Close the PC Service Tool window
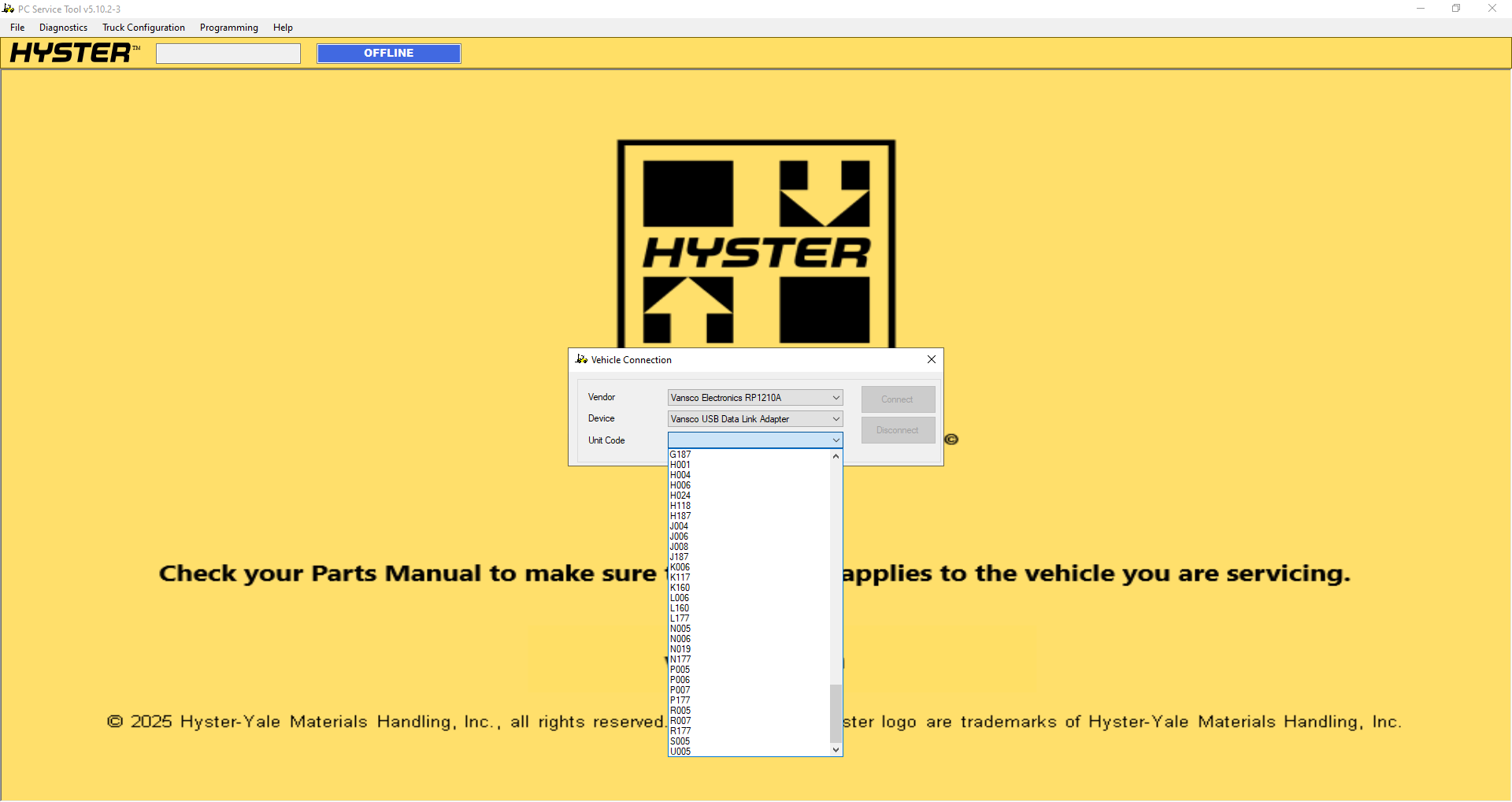 pyautogui.click(x=1492, y=9)
